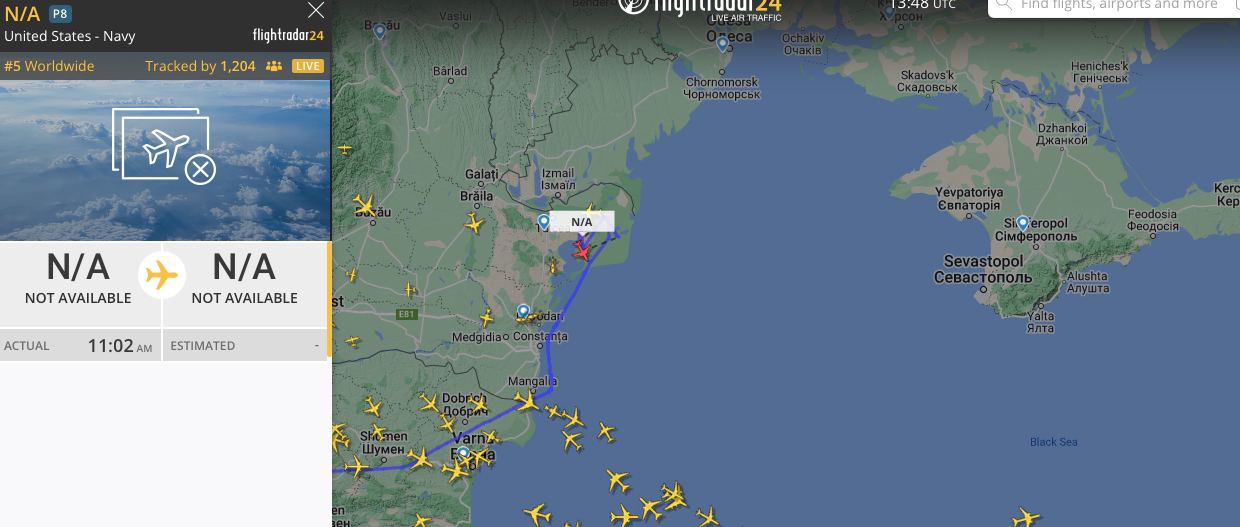Select the Varna airport pin marker
The height and width of the screenshot is (527, 1240).
463,454
